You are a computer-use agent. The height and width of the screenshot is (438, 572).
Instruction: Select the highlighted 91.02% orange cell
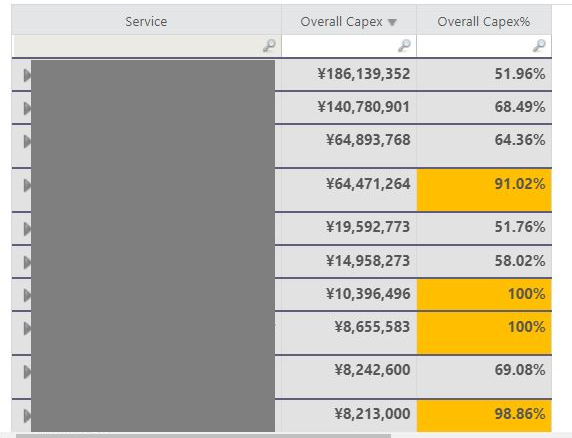(484, 190)
